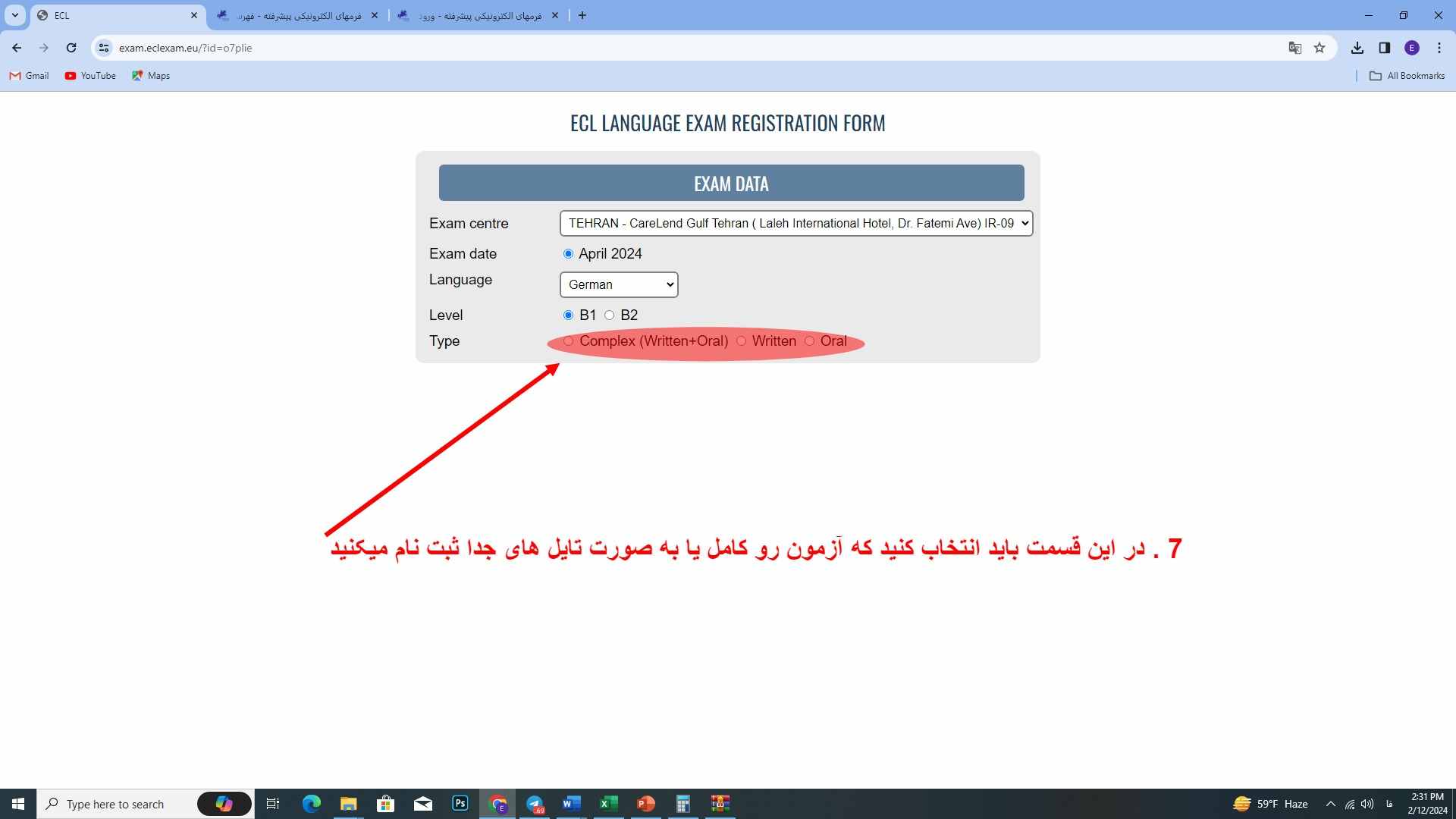Open Google Translate icon in address bar
Image resolution: width=1456 pixels, height=819 pixels.
(1294, 47)
